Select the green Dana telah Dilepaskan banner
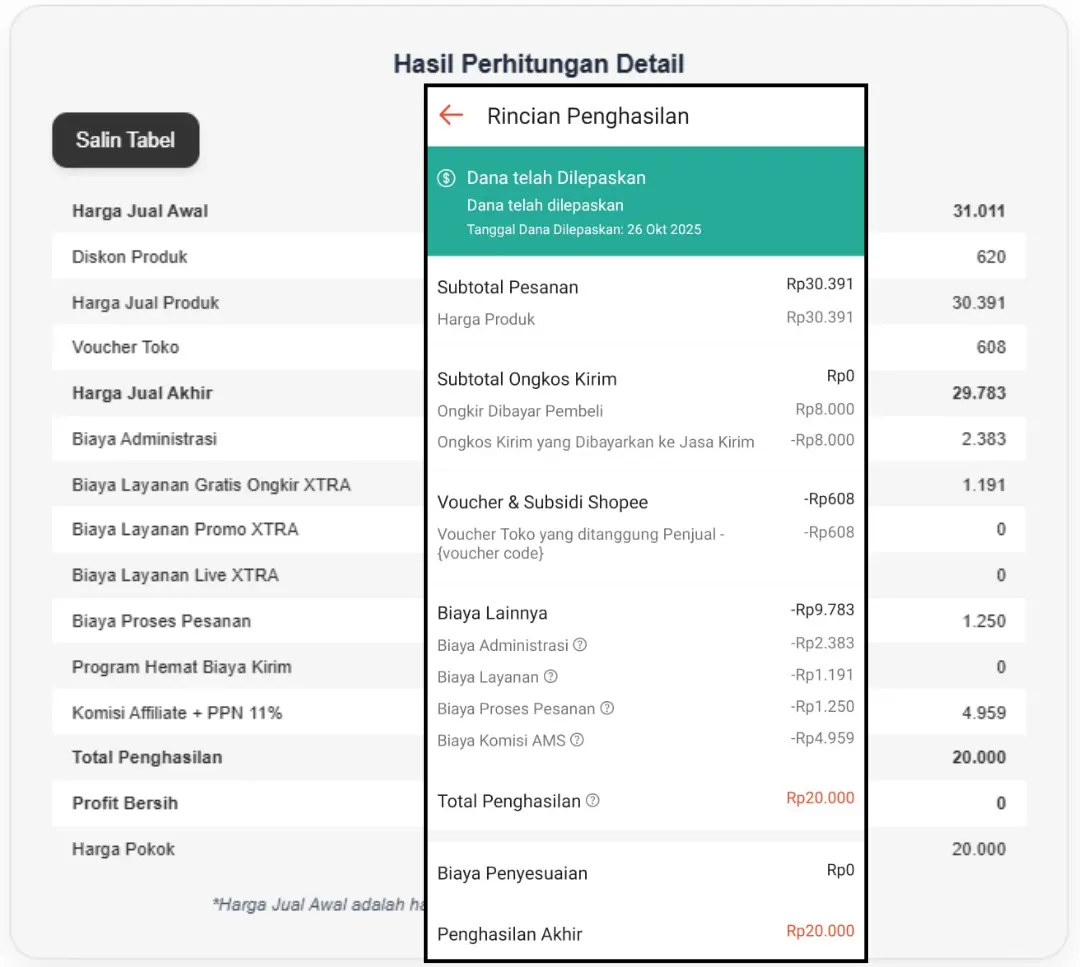 (x=645, y=200)
